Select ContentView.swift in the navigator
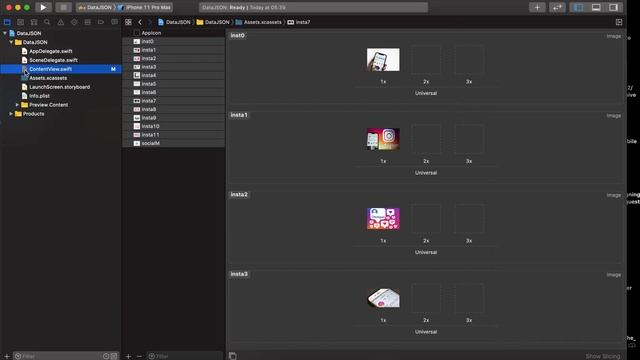The image size is (640, 360). [60, 69]
